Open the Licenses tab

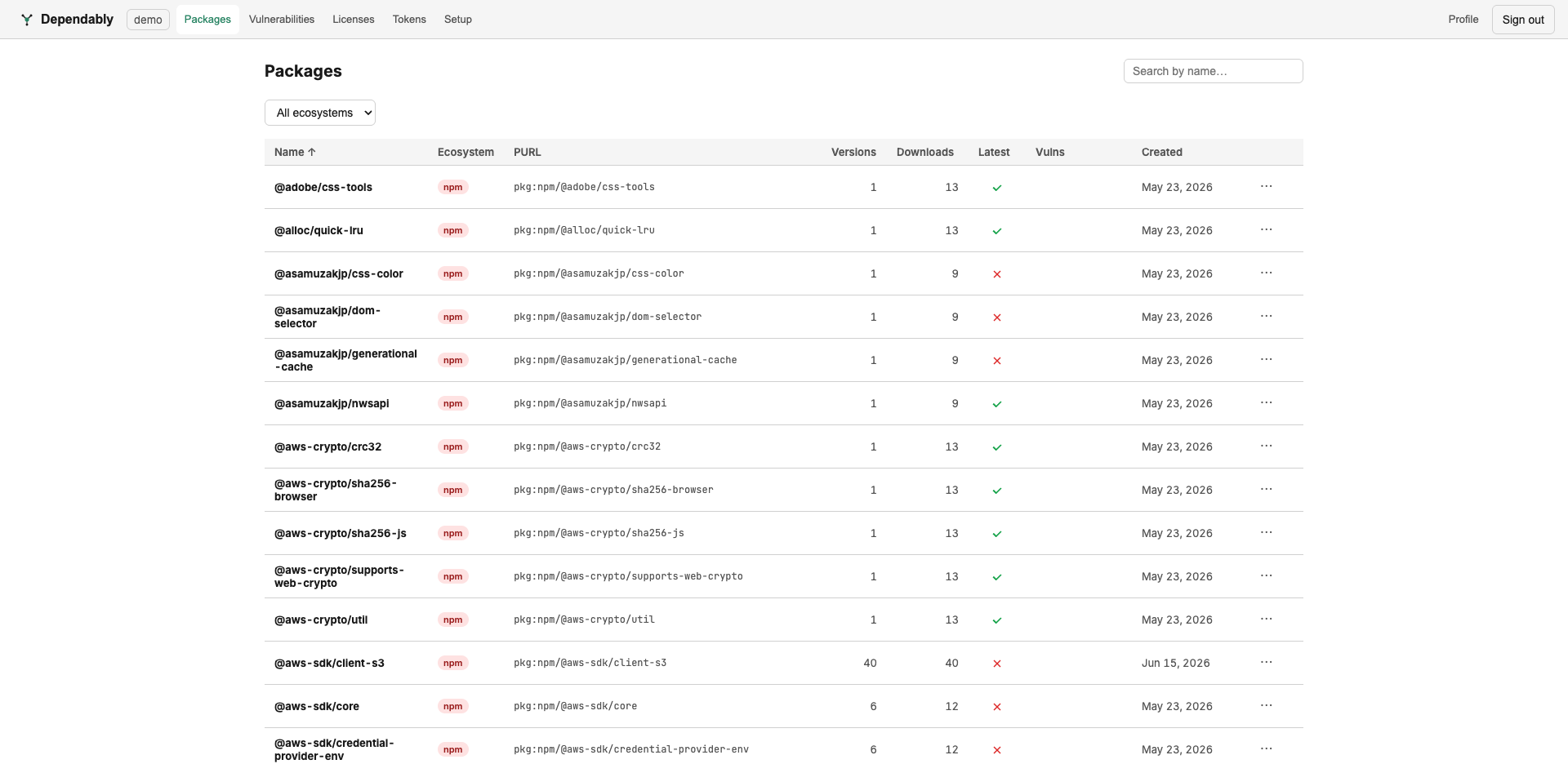click(354, 19)
